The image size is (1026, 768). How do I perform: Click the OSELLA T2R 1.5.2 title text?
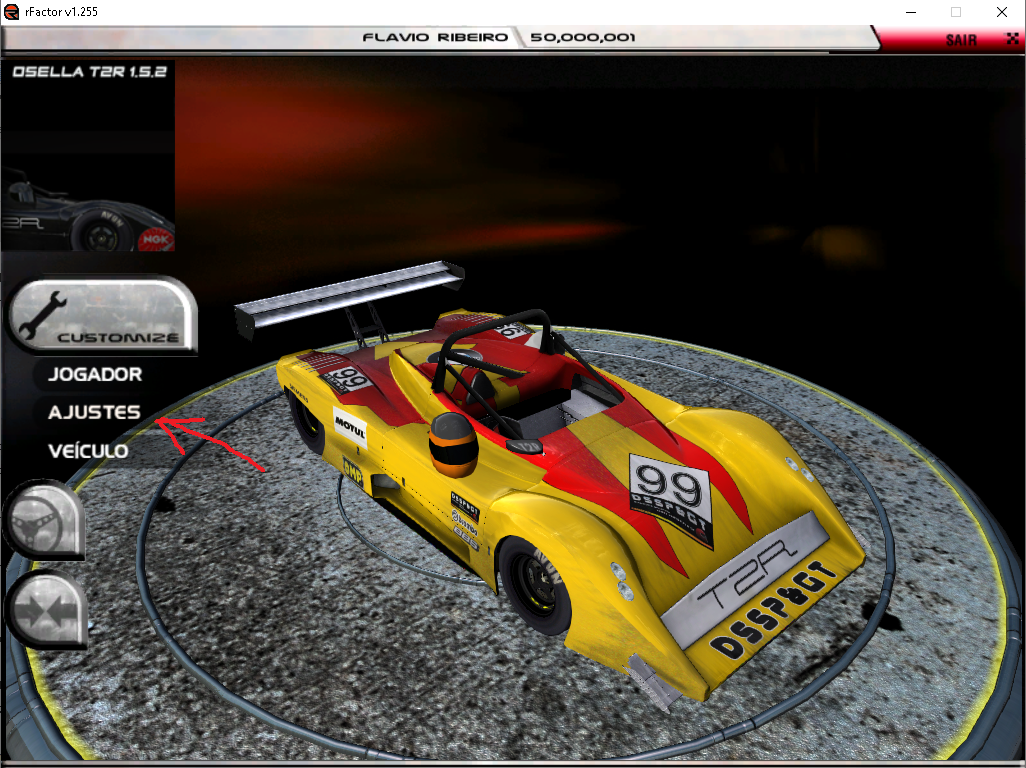(90, 71)
